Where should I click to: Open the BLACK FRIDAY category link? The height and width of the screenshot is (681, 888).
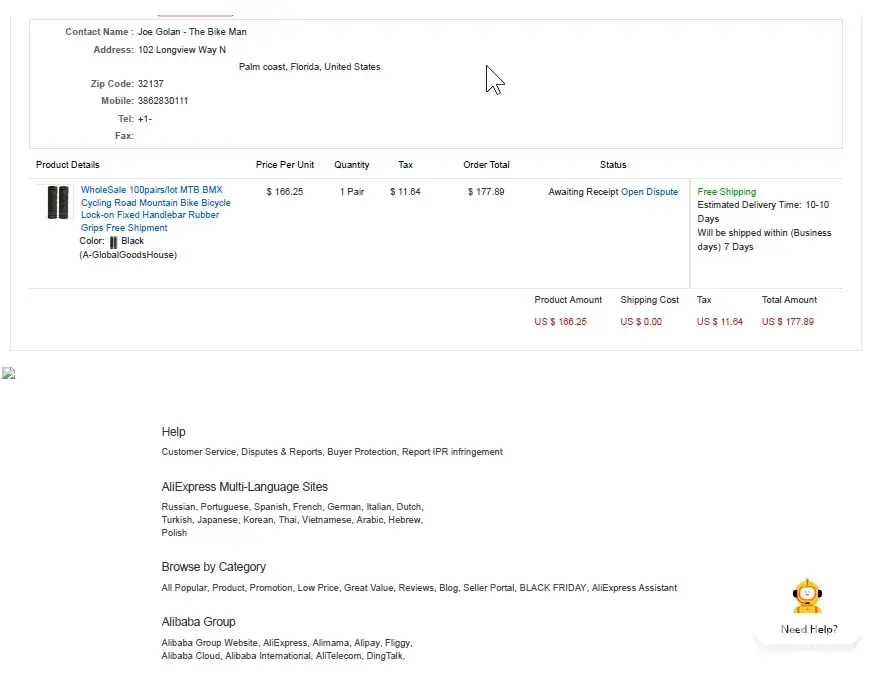[552, 588]
